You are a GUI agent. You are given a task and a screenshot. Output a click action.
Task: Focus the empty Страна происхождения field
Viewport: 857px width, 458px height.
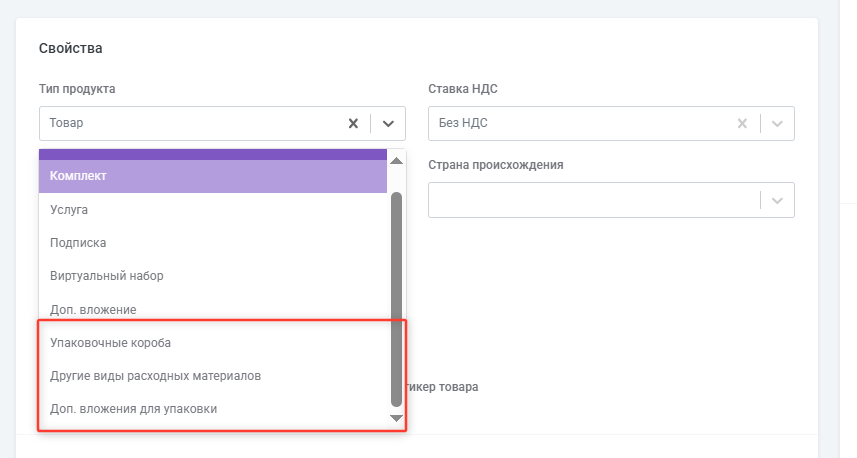tap(590, 200)
